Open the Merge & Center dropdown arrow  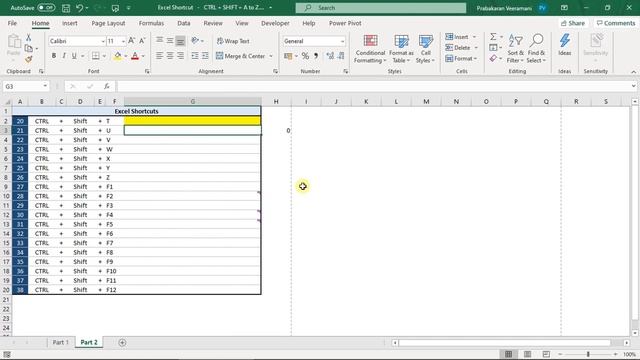click(271, 56)
